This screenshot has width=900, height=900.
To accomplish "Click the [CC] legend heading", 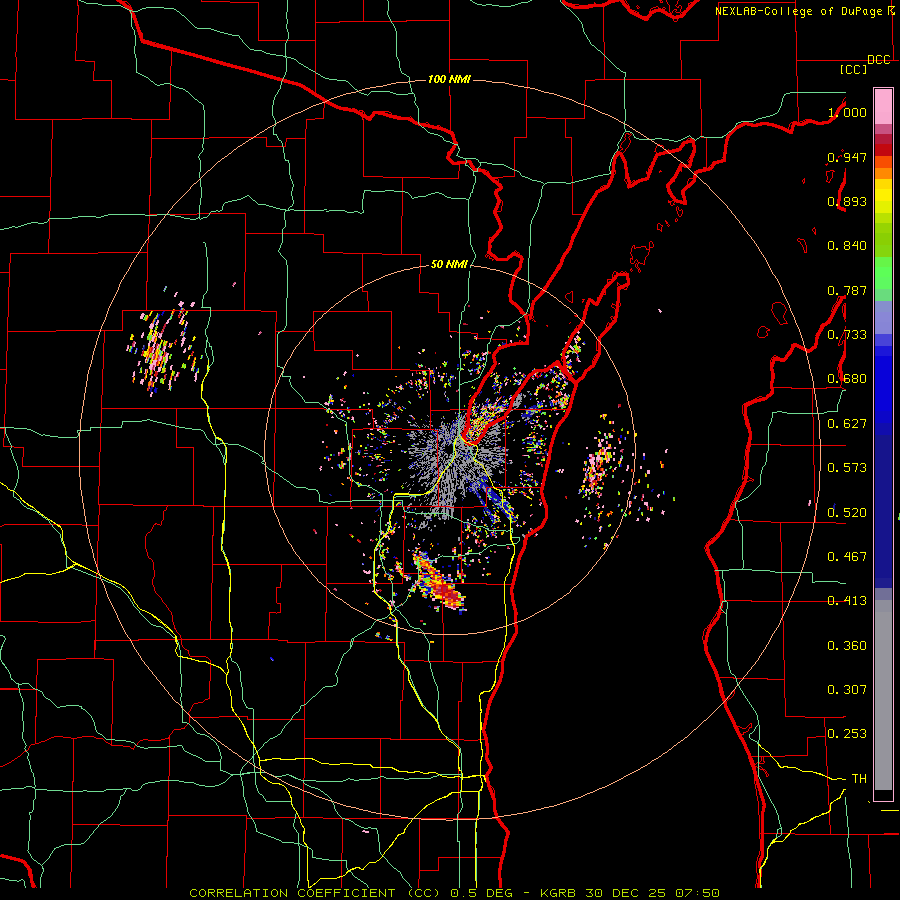I will click(853, 69).
